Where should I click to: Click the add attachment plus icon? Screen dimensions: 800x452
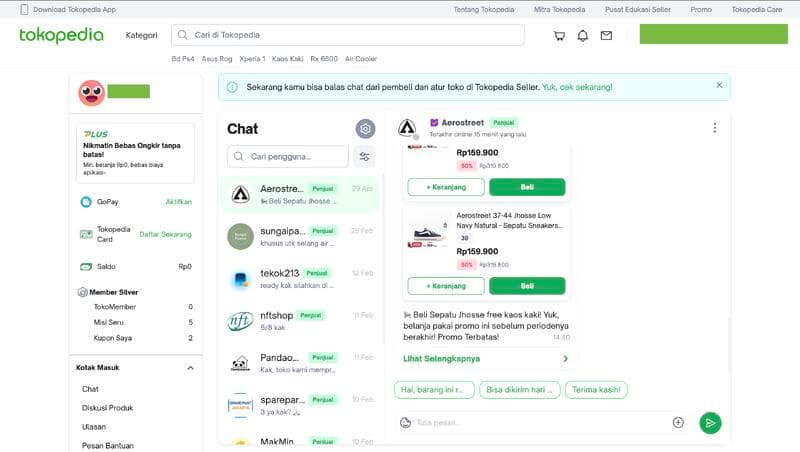(x=678, y=423)
